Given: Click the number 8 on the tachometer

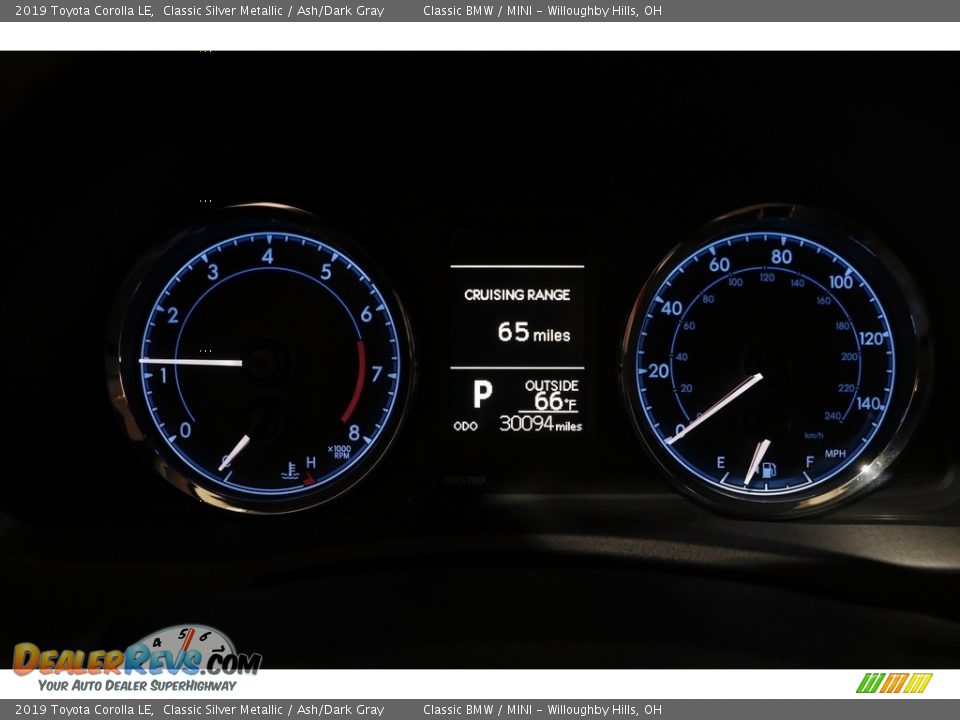Looking at the screenshot, I should pos(354,433).
